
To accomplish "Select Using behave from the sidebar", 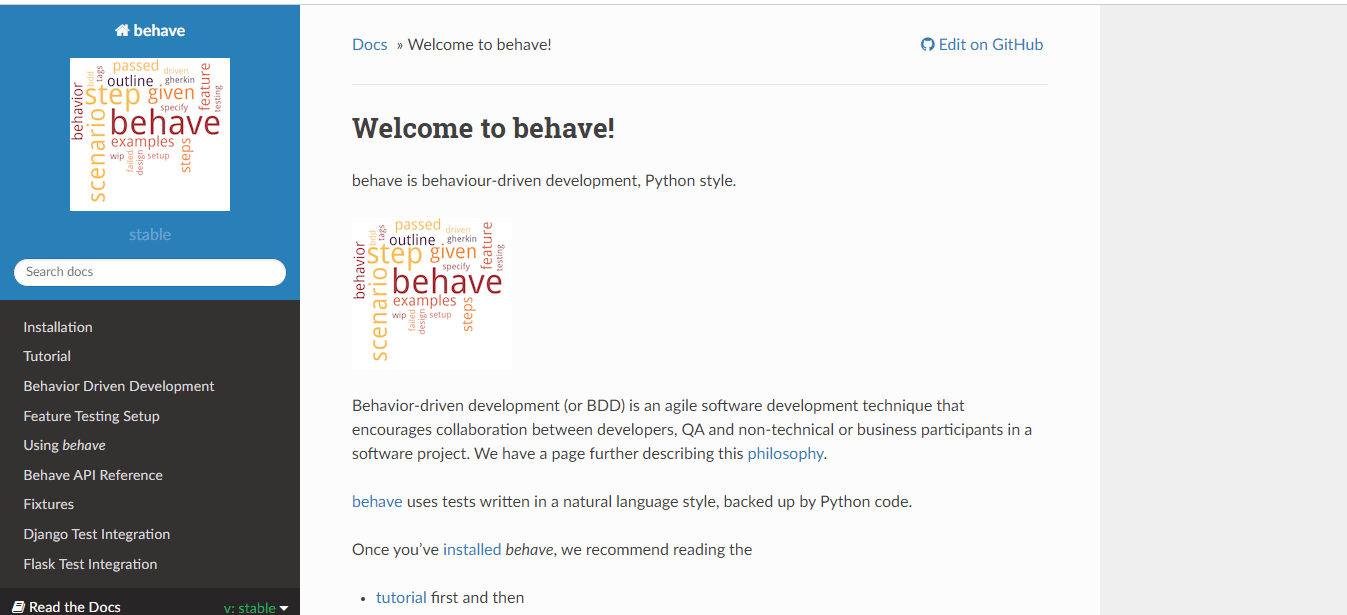I will (64, 445).
